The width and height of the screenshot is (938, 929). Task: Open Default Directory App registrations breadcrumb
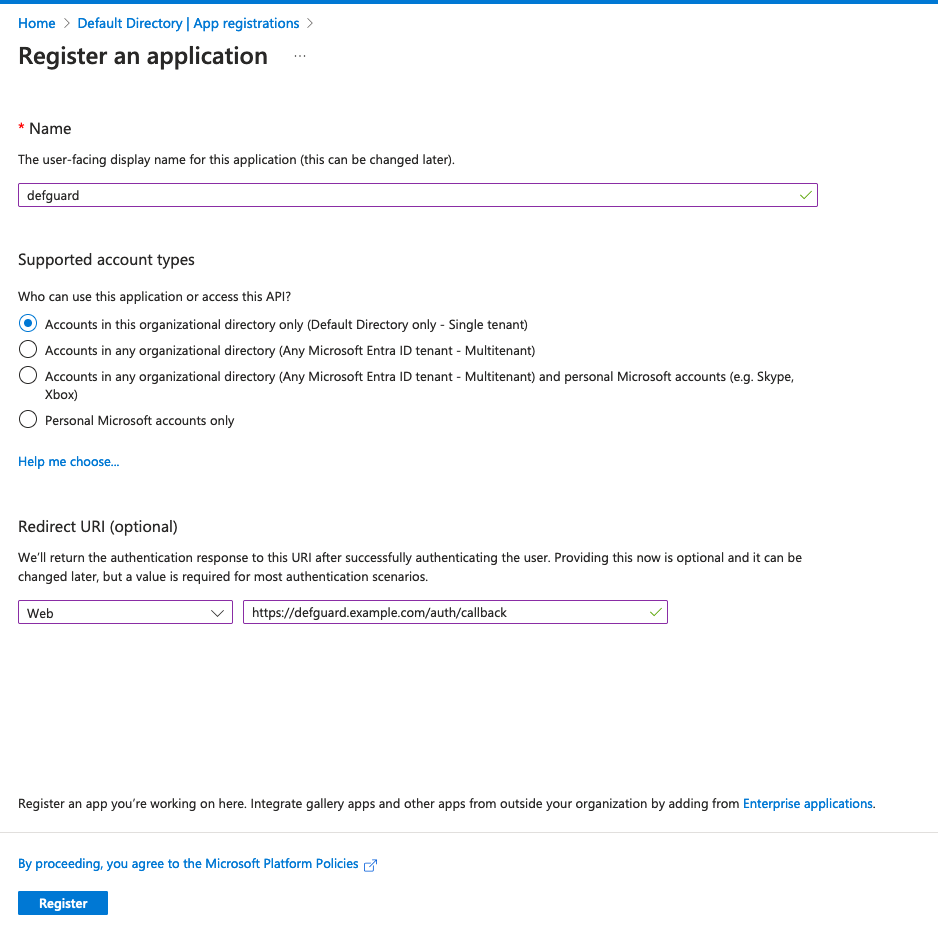188,23
